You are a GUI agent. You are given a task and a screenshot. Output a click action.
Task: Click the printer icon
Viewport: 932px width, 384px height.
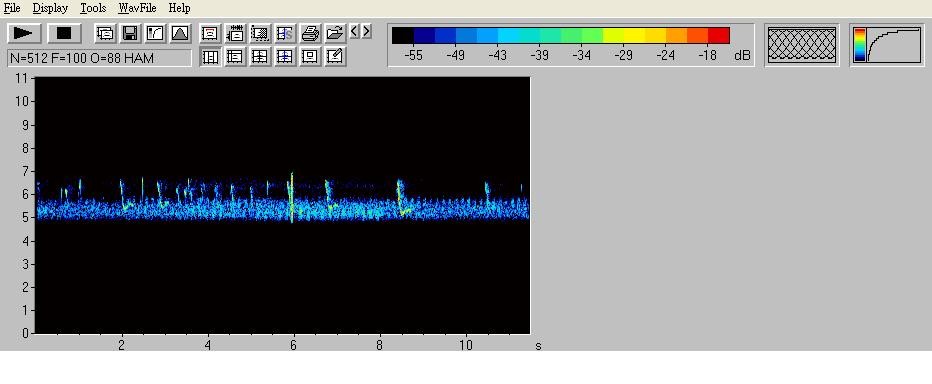pos(310,33)
